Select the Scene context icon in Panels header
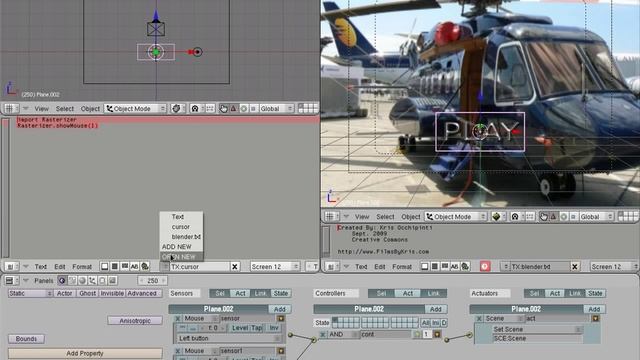The width and height of the screenshot is (640, 360). (x=112, y=280)
